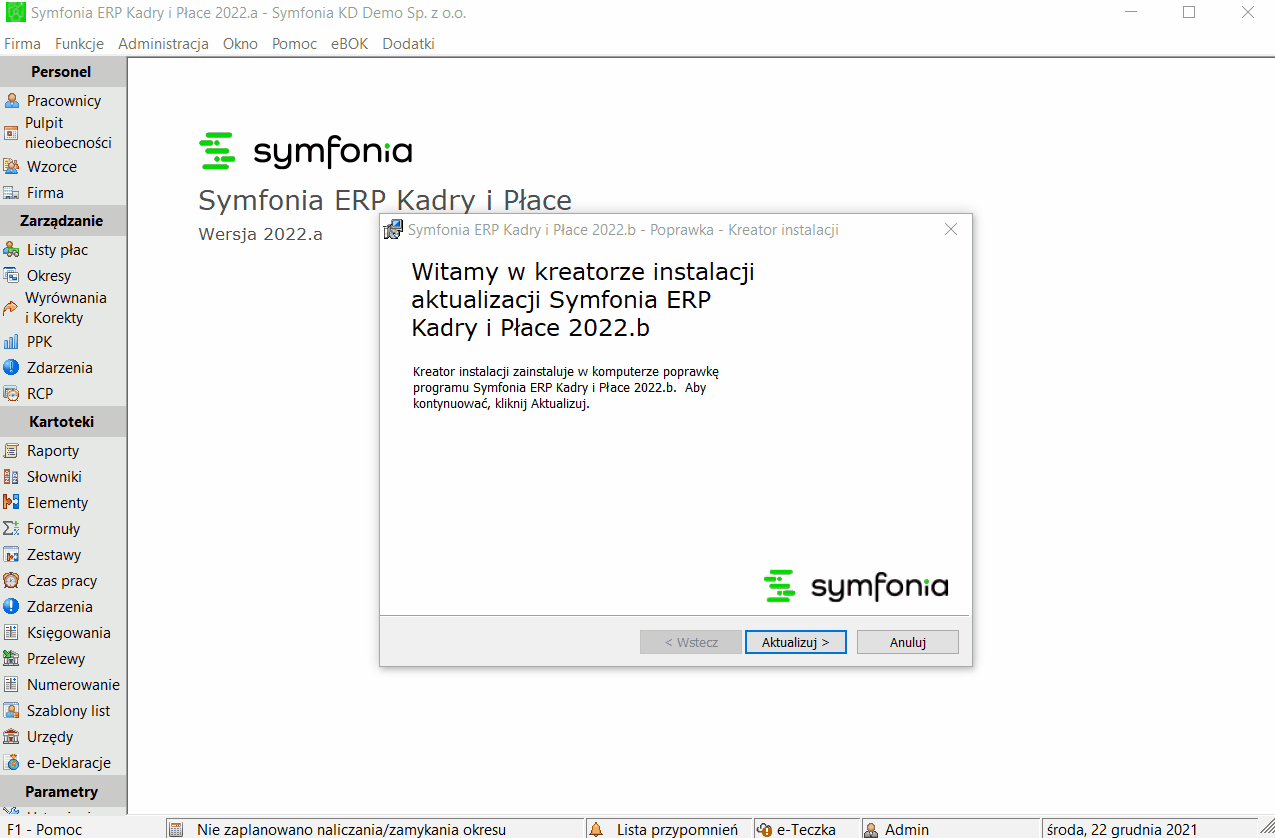Open Pracownicy via its person icon

click(x=12, y=101)
